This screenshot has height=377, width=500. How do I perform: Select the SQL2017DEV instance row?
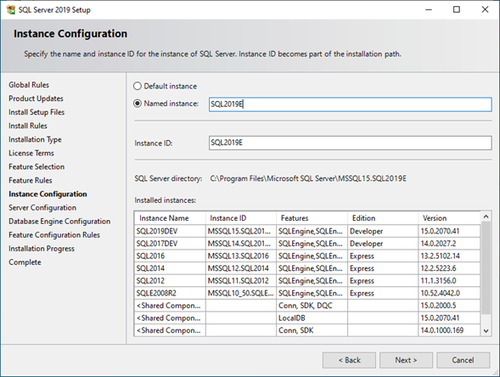(307, 243)
